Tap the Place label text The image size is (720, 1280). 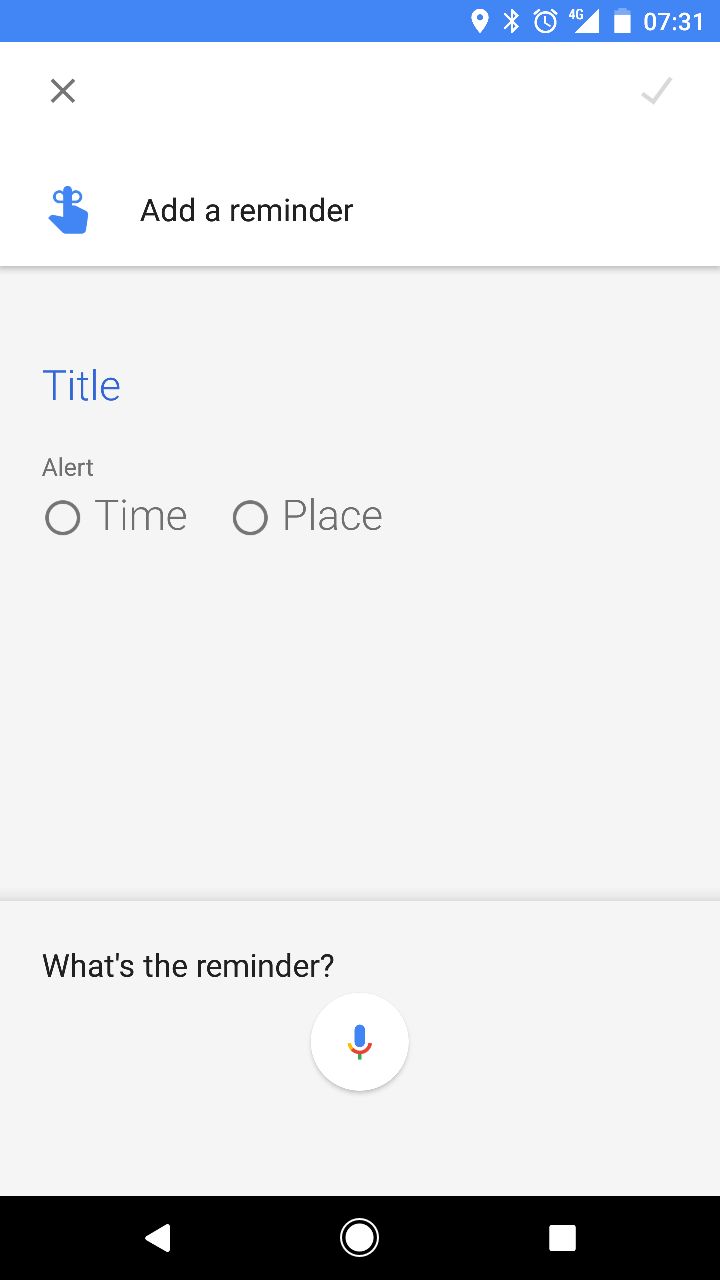(332, 516)
